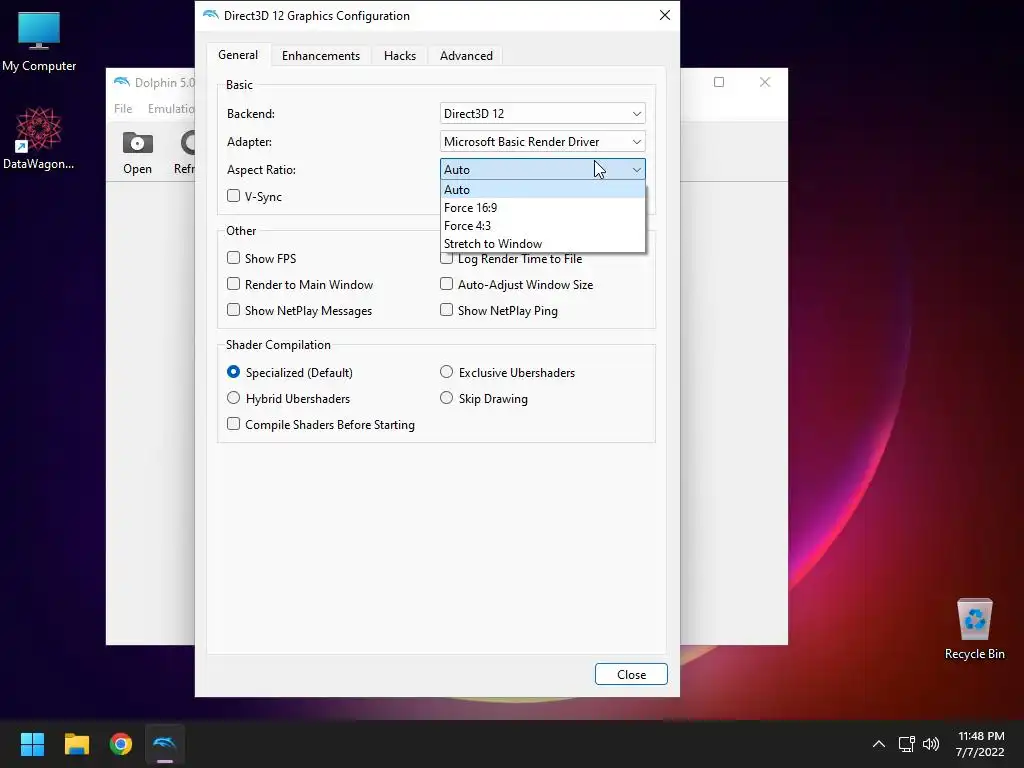Click the Dolphin logo in the dialog title bar
Viewport: 1024px width, 768px height.
click(210, 14)
